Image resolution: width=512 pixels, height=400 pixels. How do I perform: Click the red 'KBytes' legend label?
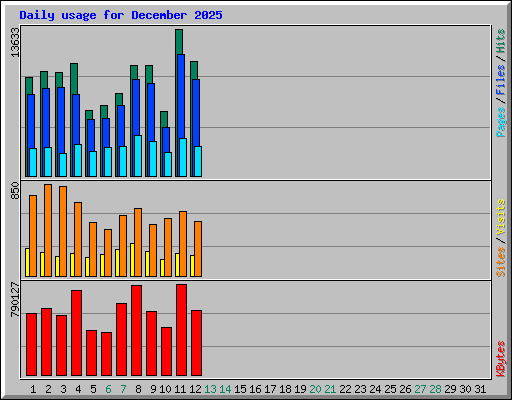500,359
